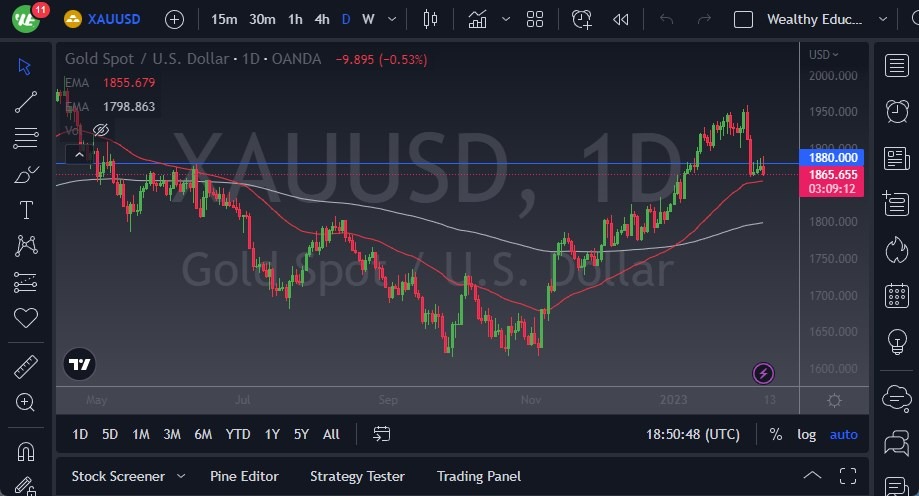Set the date range to 1D

(x=80, y=434)
